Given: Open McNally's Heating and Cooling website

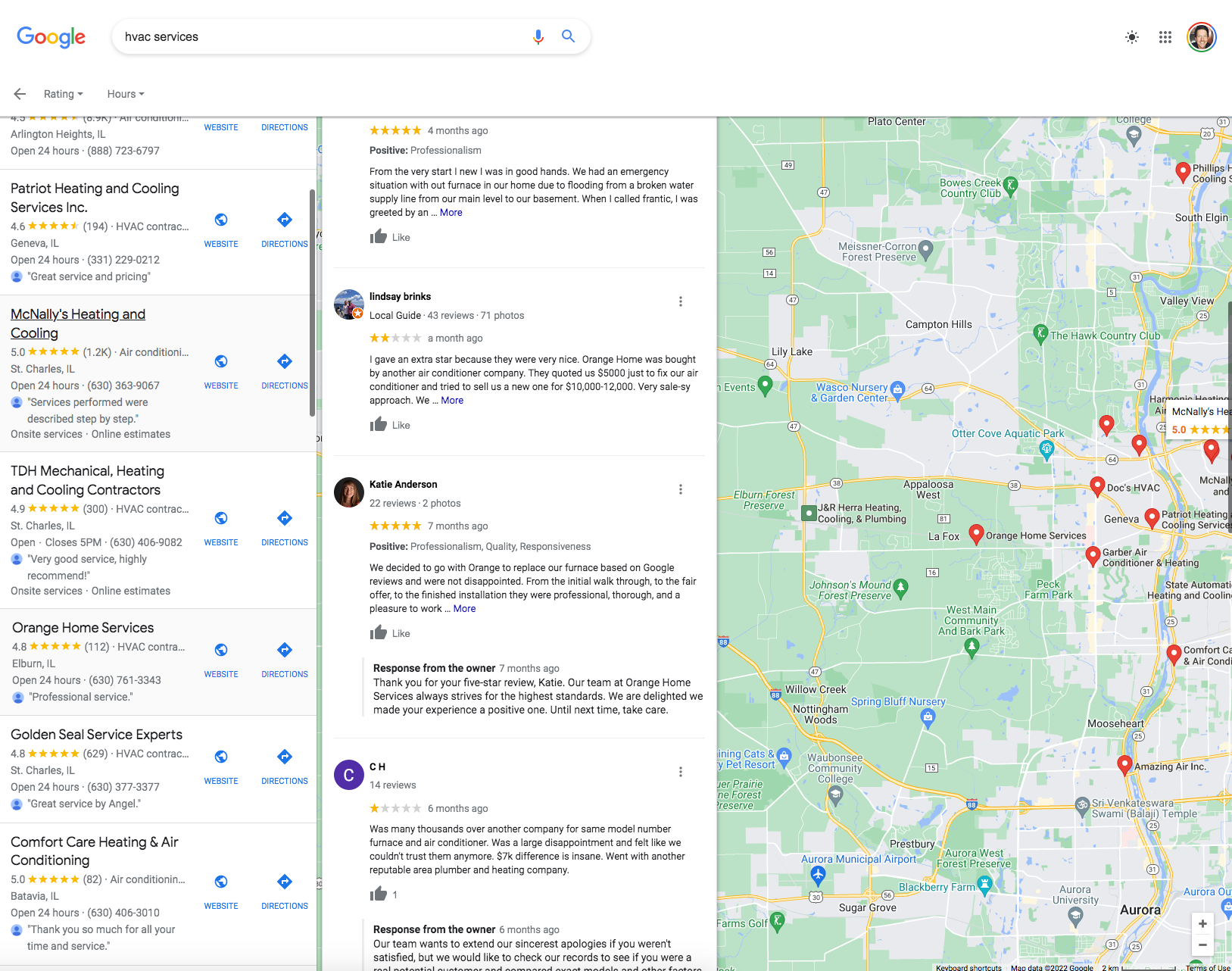Looking at the screenshot, I should click(221, 371).
